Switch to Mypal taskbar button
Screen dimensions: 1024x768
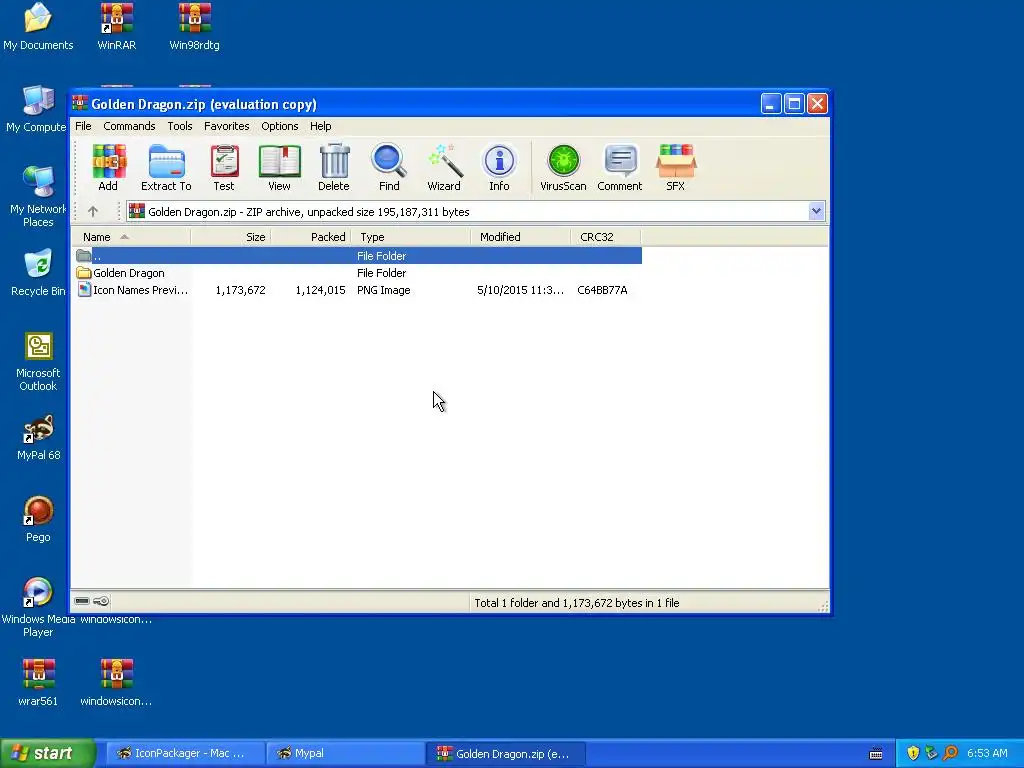(x=345, y=753)
